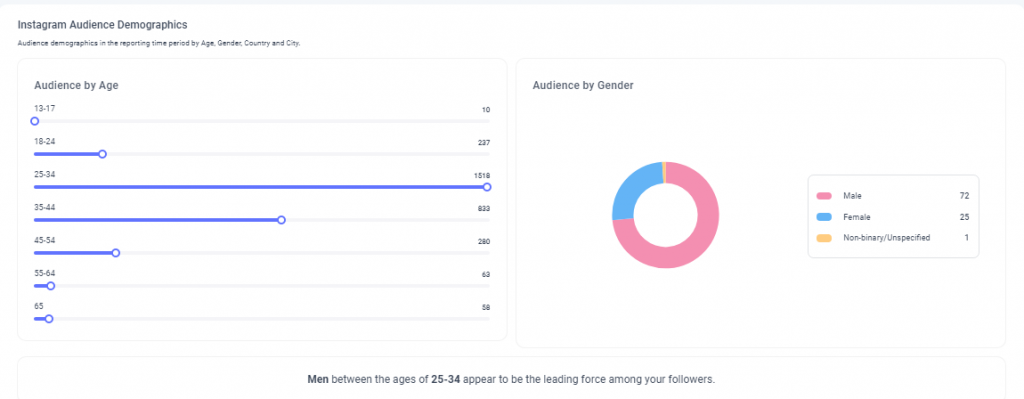Click the Non-binary/Unspecified legend label
Viewport: 1024px width, 399px height.
pyautogui.click(x=886, y=238)
